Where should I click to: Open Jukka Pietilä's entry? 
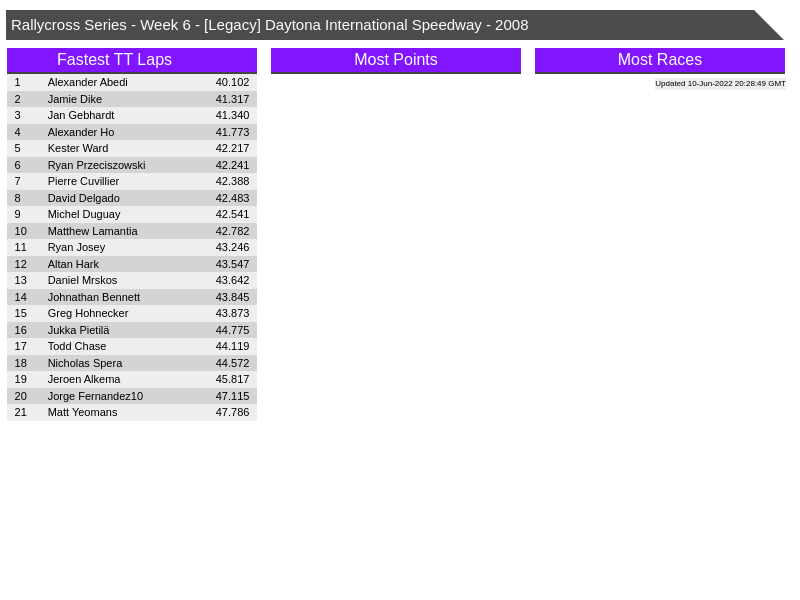click(x=79, y=330)
